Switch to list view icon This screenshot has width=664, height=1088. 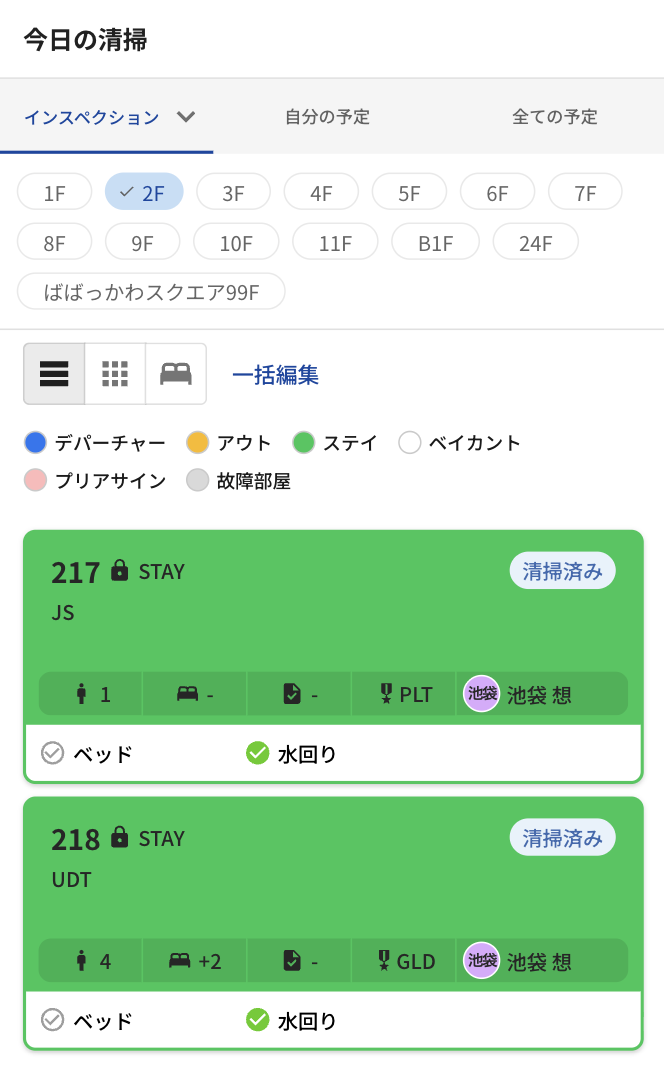click(x=54, y=374)
